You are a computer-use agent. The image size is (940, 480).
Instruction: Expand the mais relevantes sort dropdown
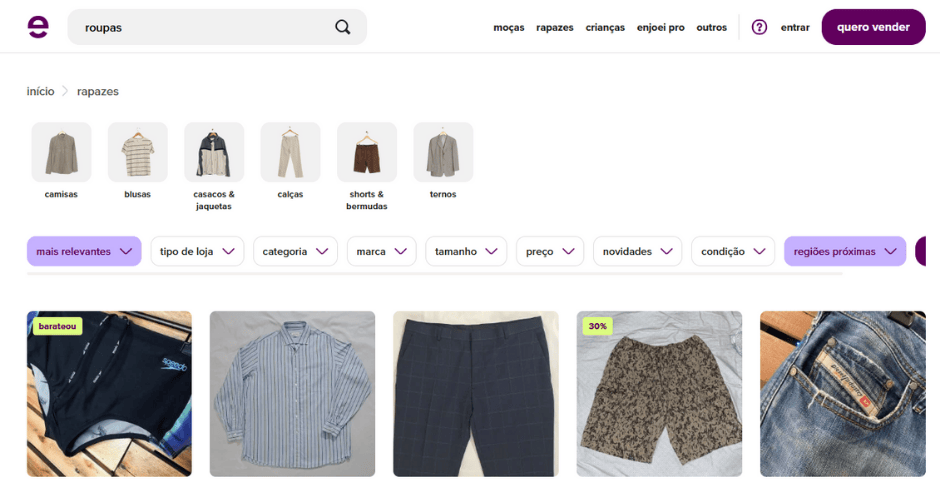click(x=84, y=251)
